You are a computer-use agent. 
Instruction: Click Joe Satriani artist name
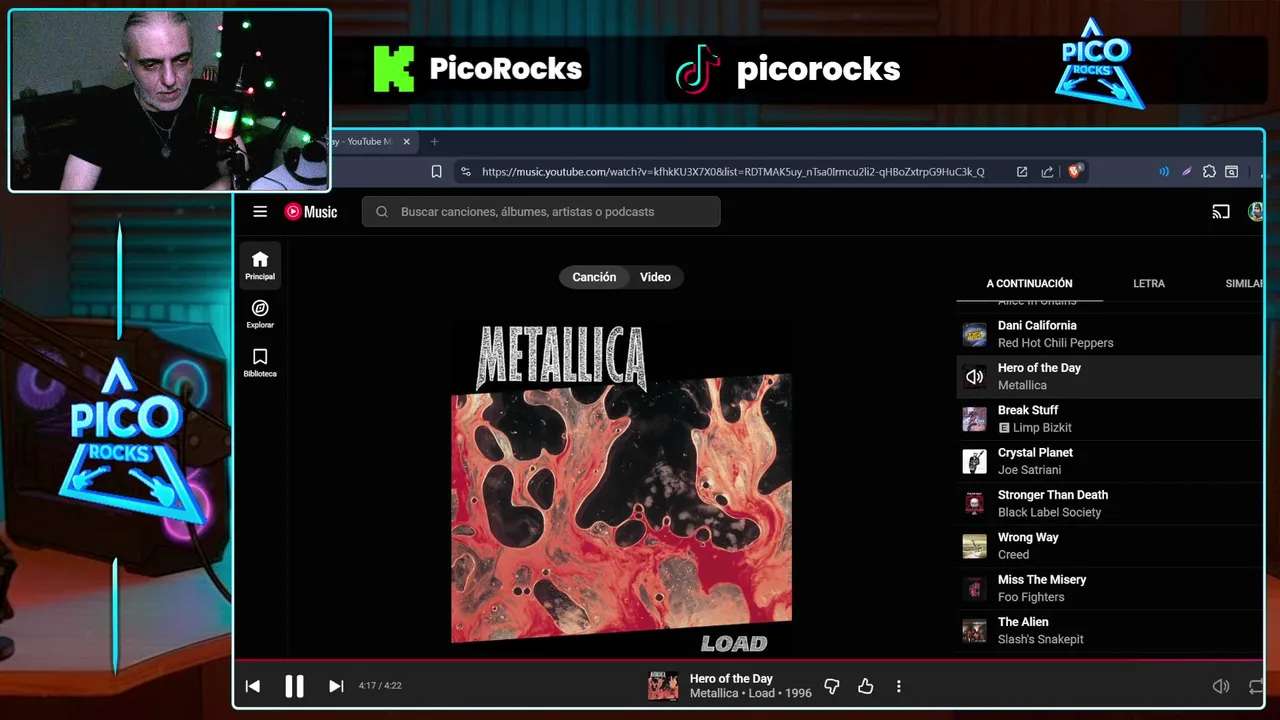point(1029,470)
